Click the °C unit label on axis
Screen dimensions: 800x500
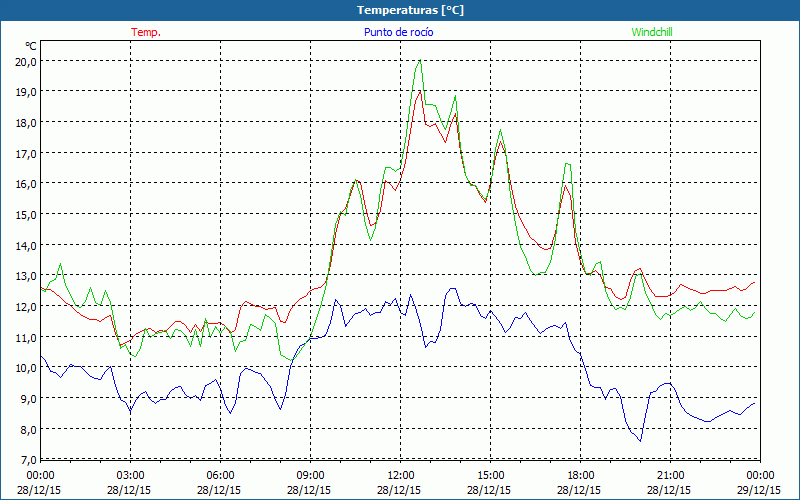coord(31,46)
